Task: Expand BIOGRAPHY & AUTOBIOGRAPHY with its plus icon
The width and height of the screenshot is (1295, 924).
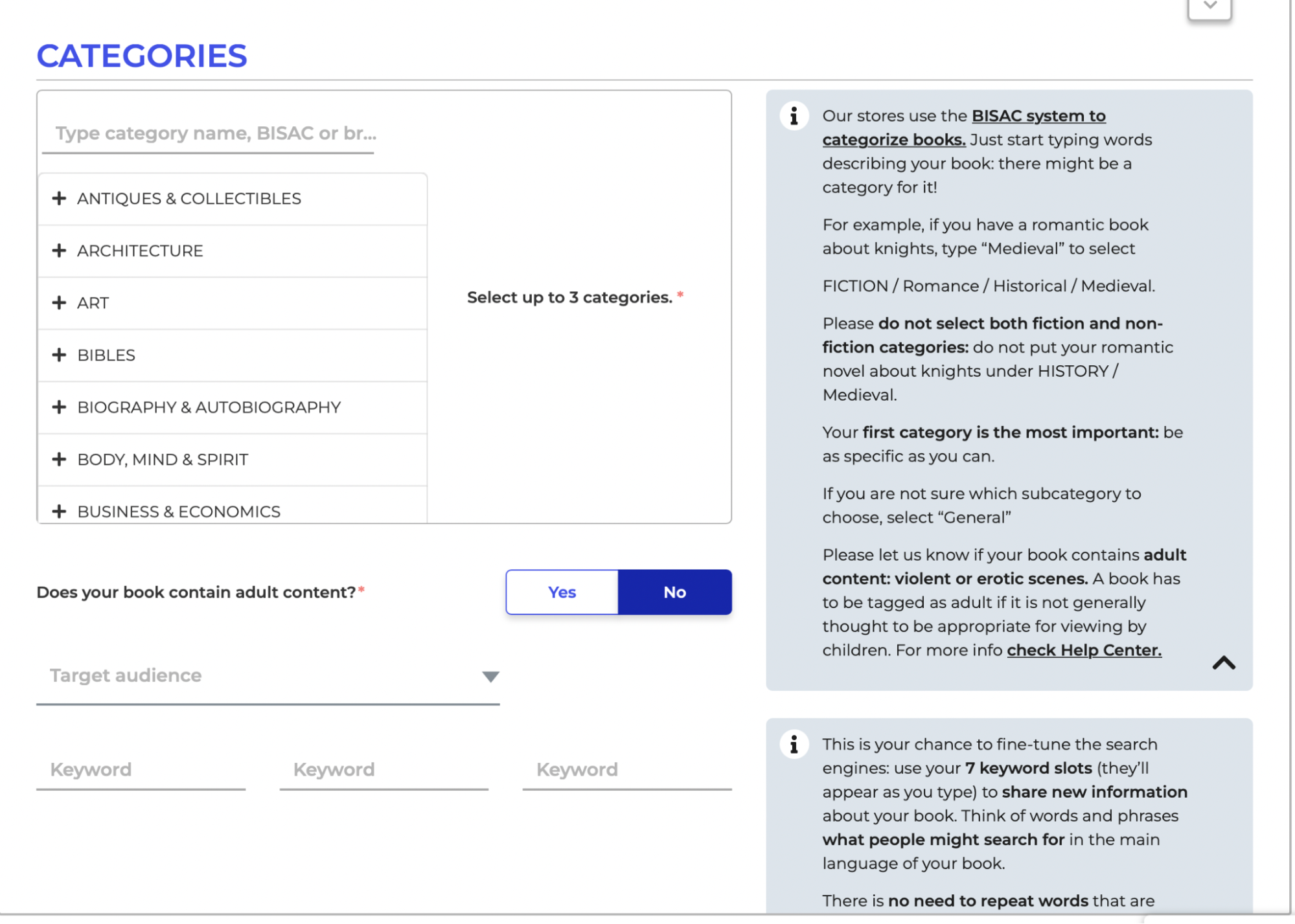Action: tap(60, 407)
